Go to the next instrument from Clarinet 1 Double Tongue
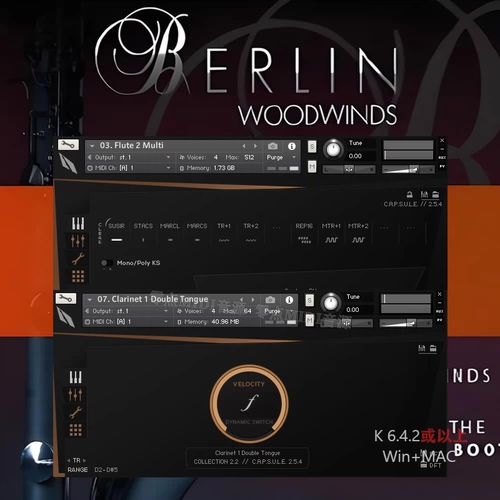This screenshot has width=500, height=500. pyautogui.click(x=253, y=300)
